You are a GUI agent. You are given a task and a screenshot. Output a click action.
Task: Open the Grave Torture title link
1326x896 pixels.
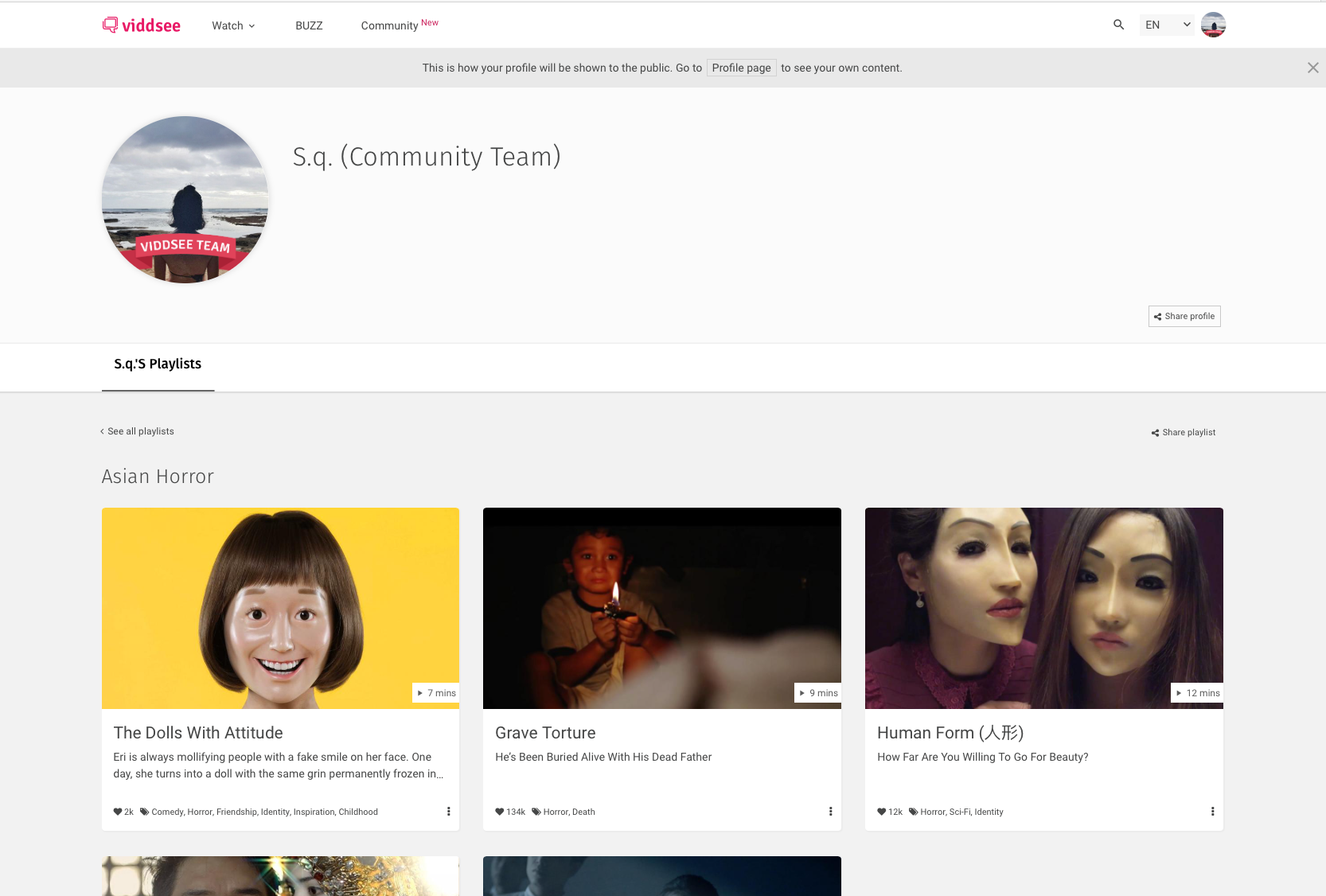[545, 733]
